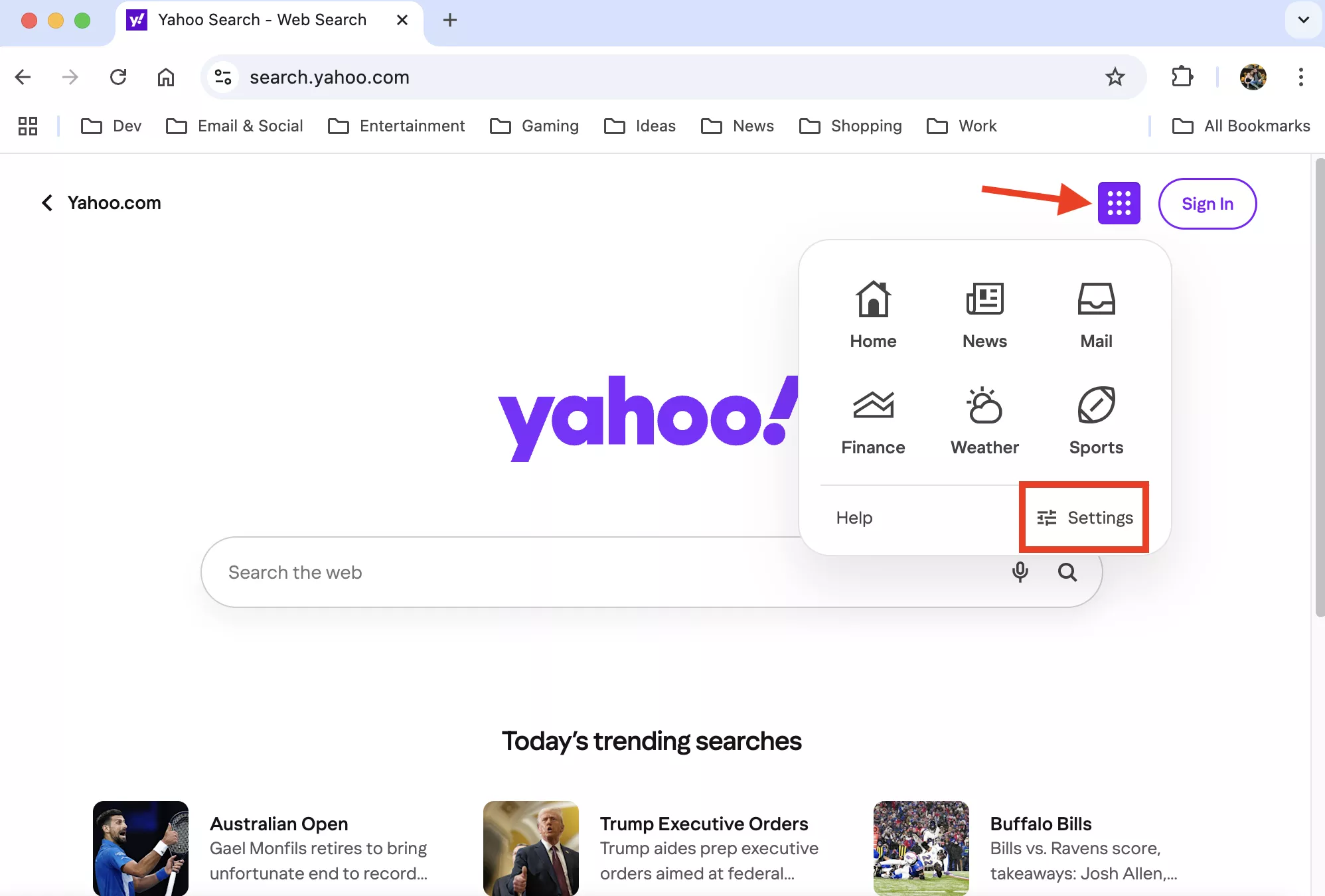Open Yahoo Sports football icon

click(1096, 420)
